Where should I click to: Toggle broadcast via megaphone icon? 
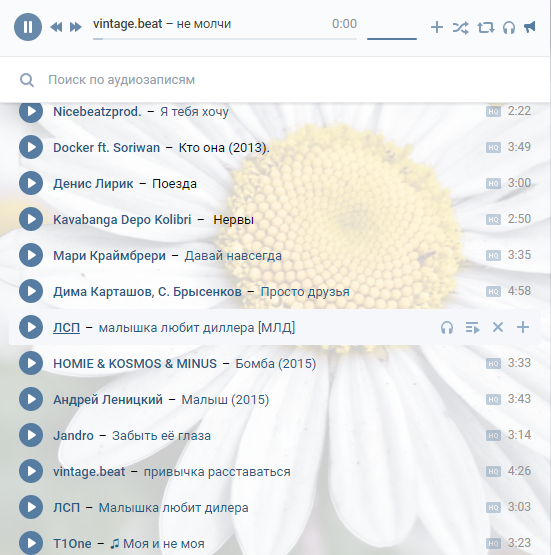530,27
